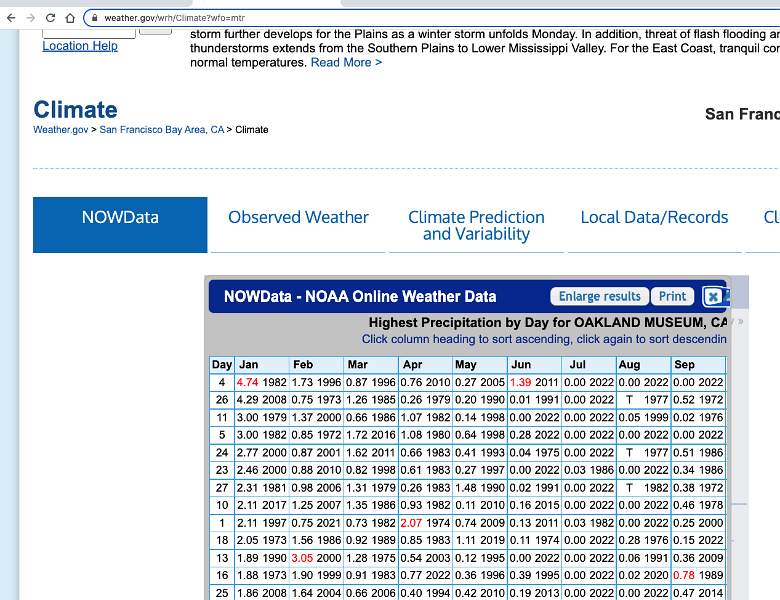780x600 pixels.
Task: Click the Day 26 row label
Action: click(222, 400)
